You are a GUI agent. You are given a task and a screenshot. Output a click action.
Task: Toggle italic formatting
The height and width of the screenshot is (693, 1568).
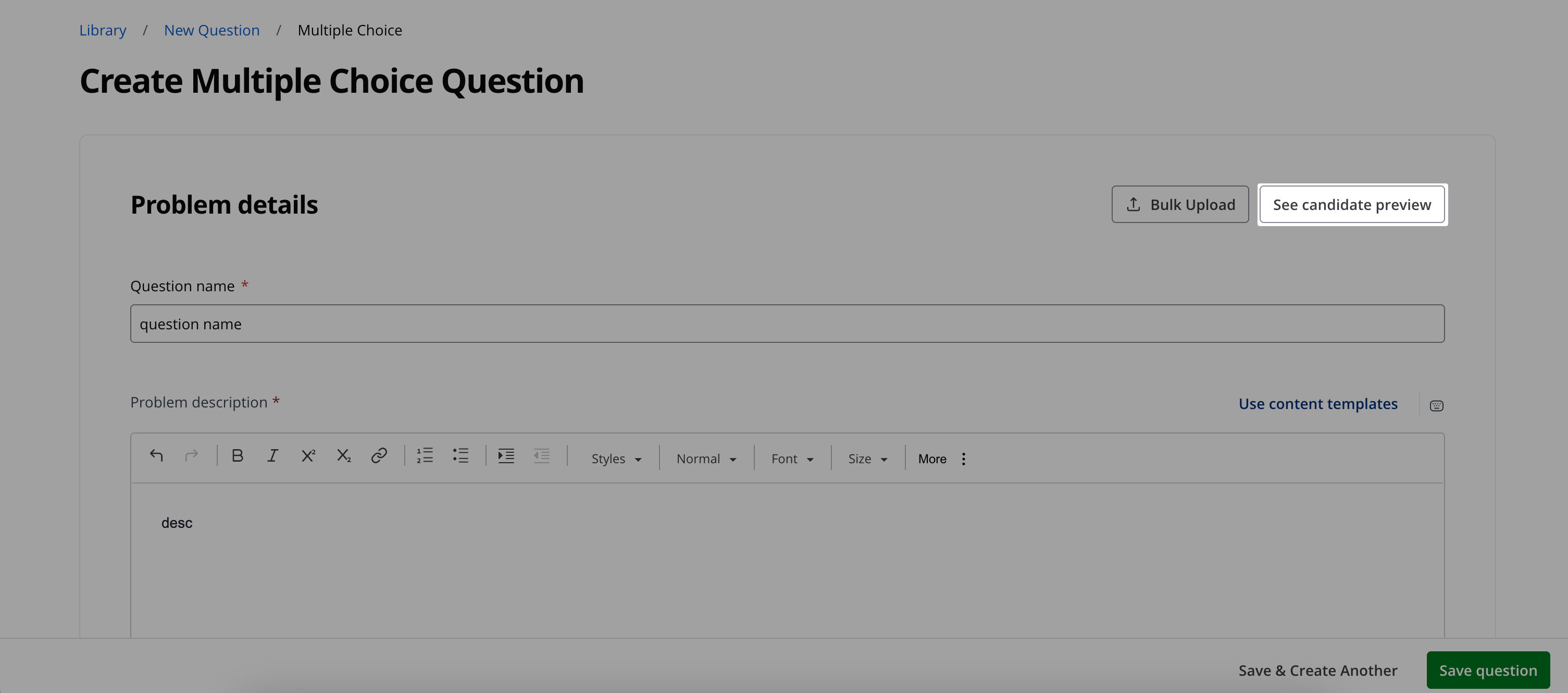point(272,455)
